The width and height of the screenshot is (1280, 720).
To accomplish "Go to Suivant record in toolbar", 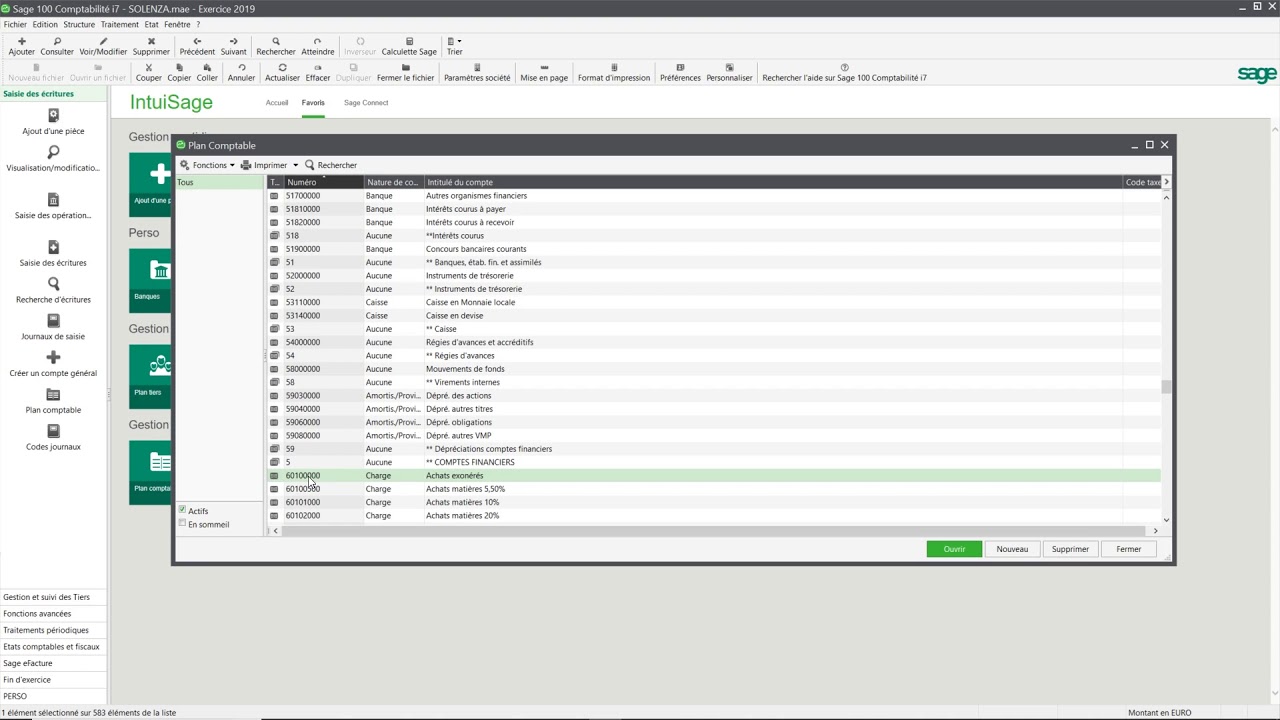I will 233,47.
